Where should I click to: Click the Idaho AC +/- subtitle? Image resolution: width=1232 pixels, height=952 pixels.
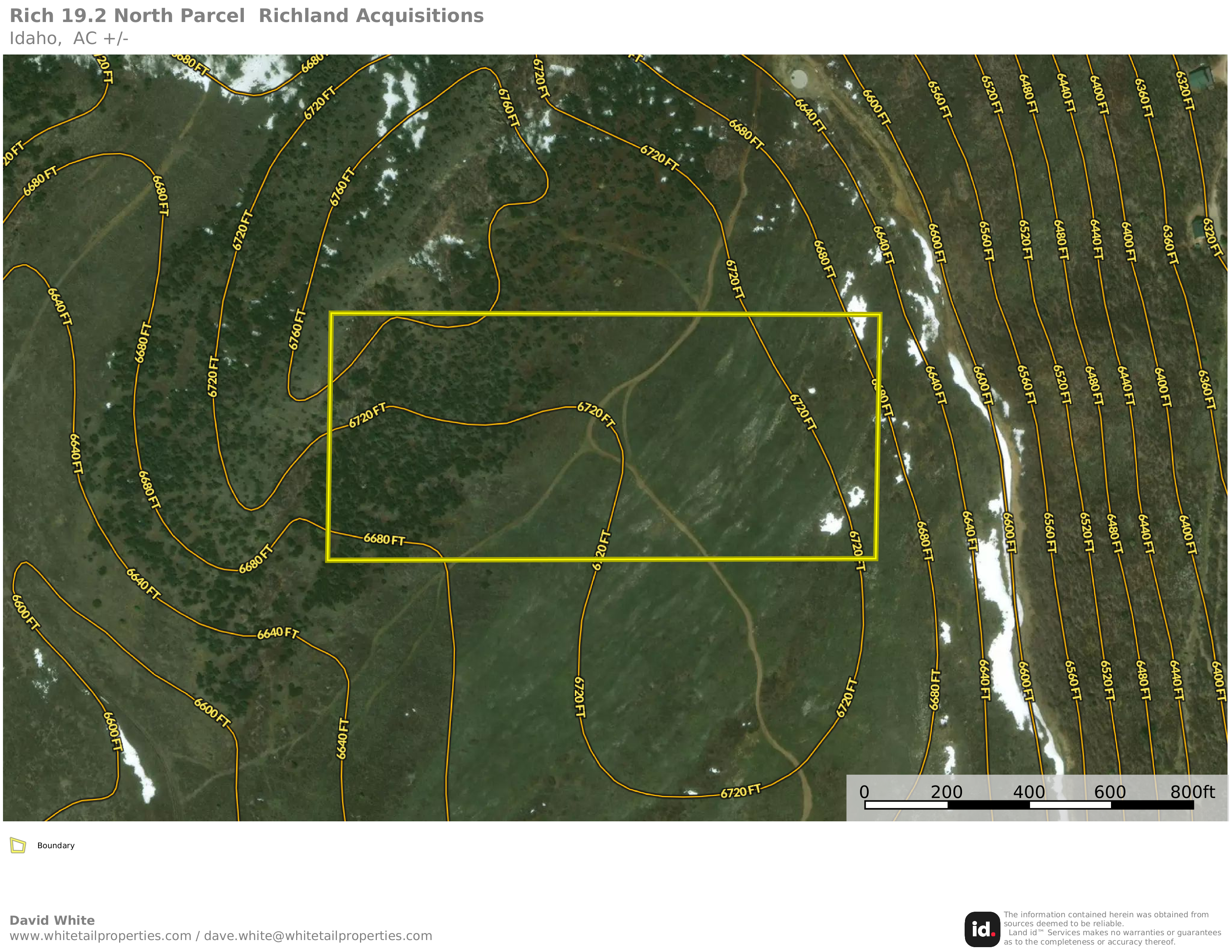click(x=69, y=38)
